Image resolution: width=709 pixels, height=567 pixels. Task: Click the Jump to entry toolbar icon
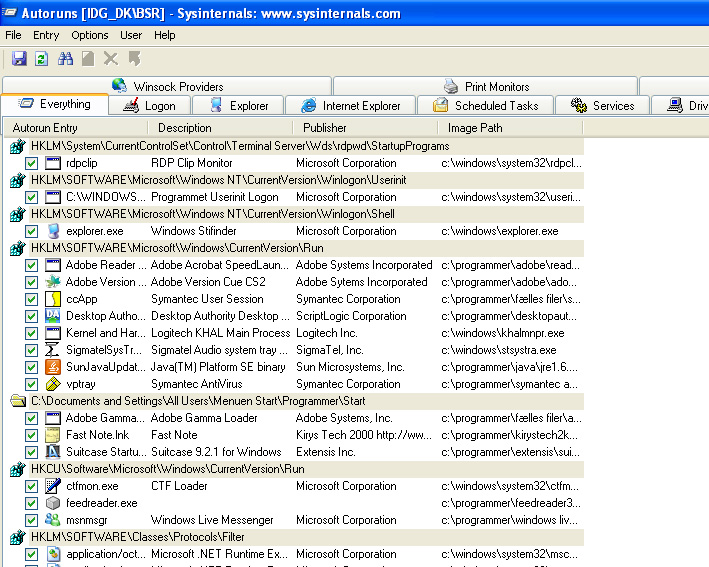(134, 59)
